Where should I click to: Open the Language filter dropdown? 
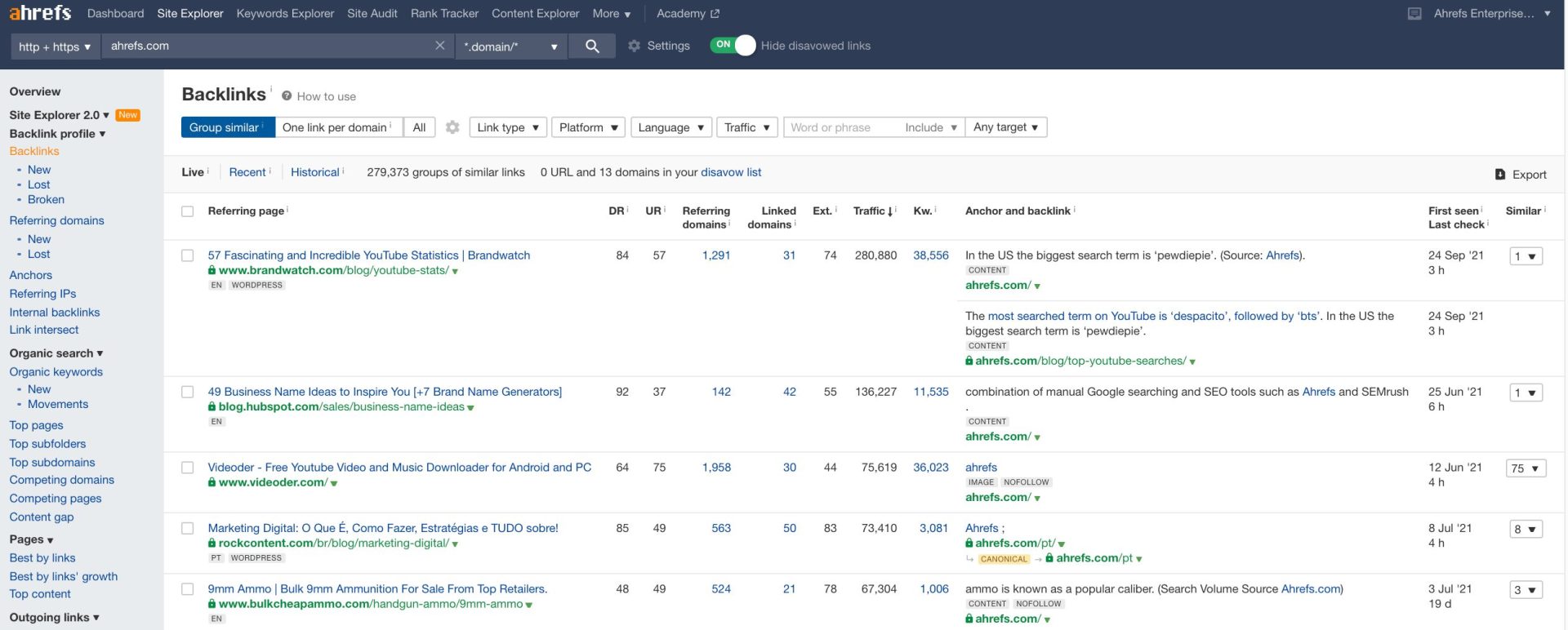670,127
